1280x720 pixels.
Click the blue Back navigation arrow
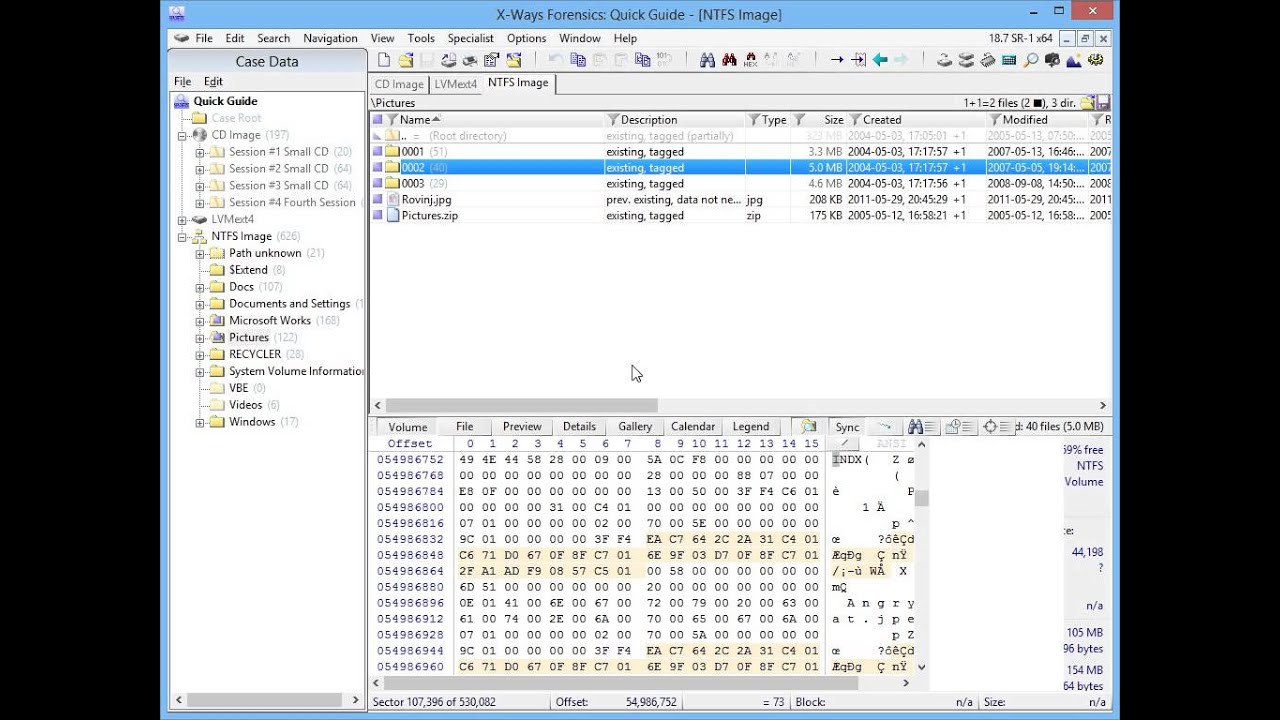[x=880, y=60]
